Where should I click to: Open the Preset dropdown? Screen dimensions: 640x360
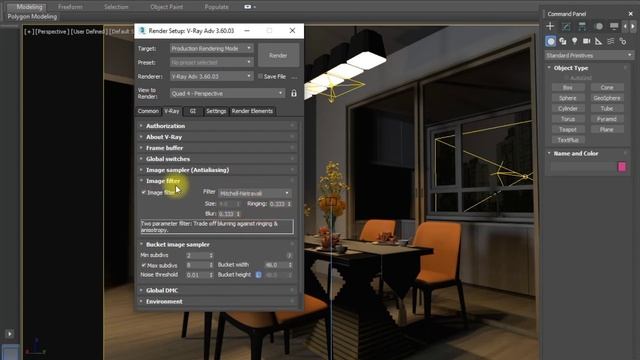pyautogui.click(x=211, y=62)
